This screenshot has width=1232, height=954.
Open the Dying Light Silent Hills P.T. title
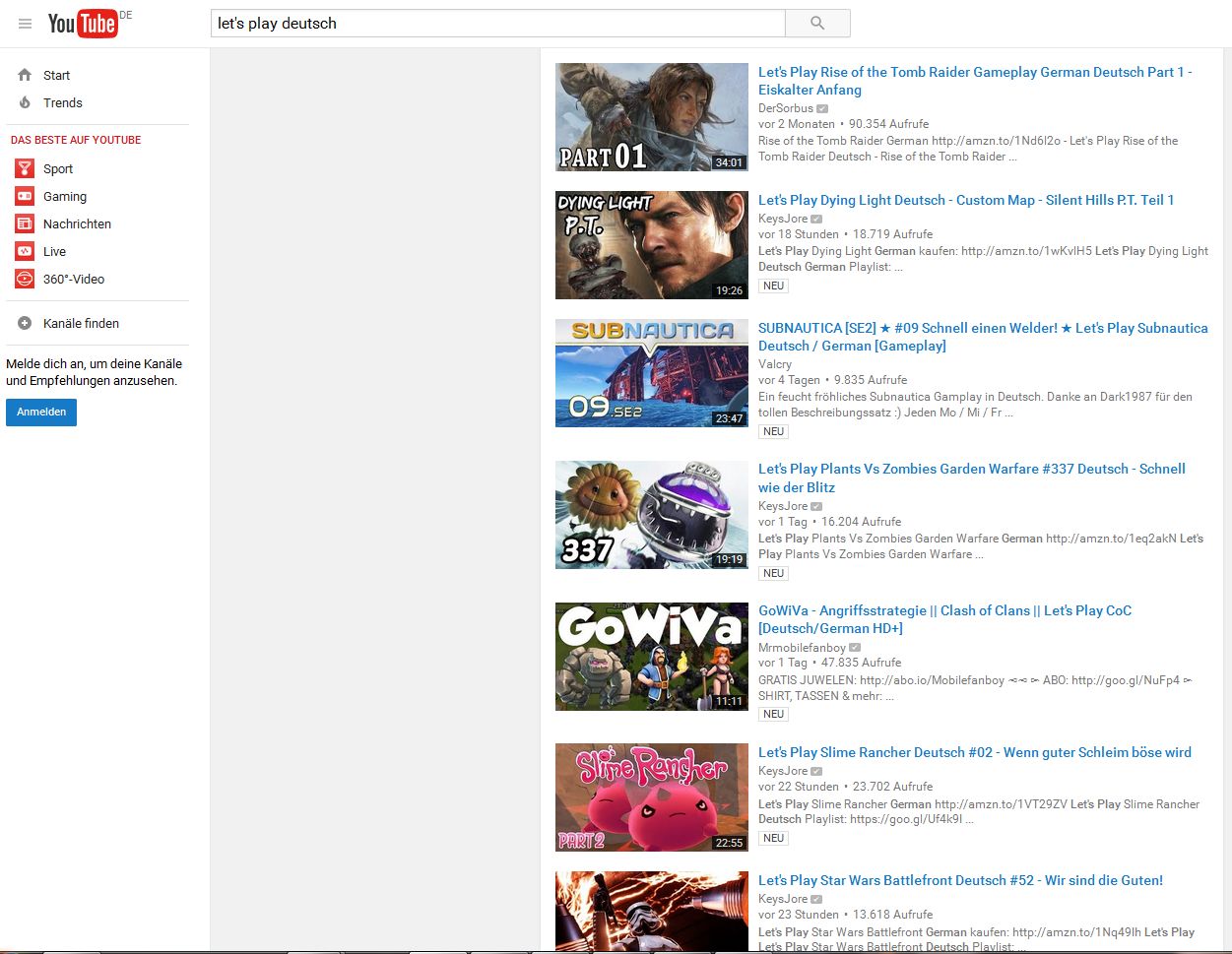coord(966,200)
